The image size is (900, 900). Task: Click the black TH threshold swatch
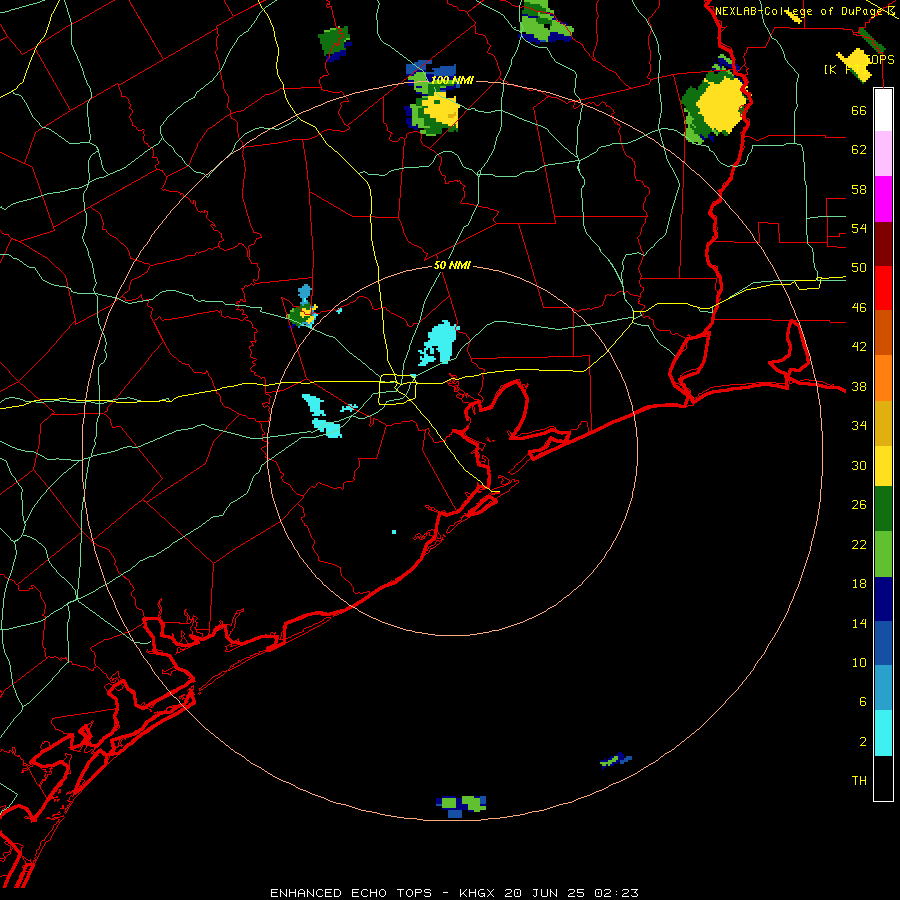click(883, 778)
